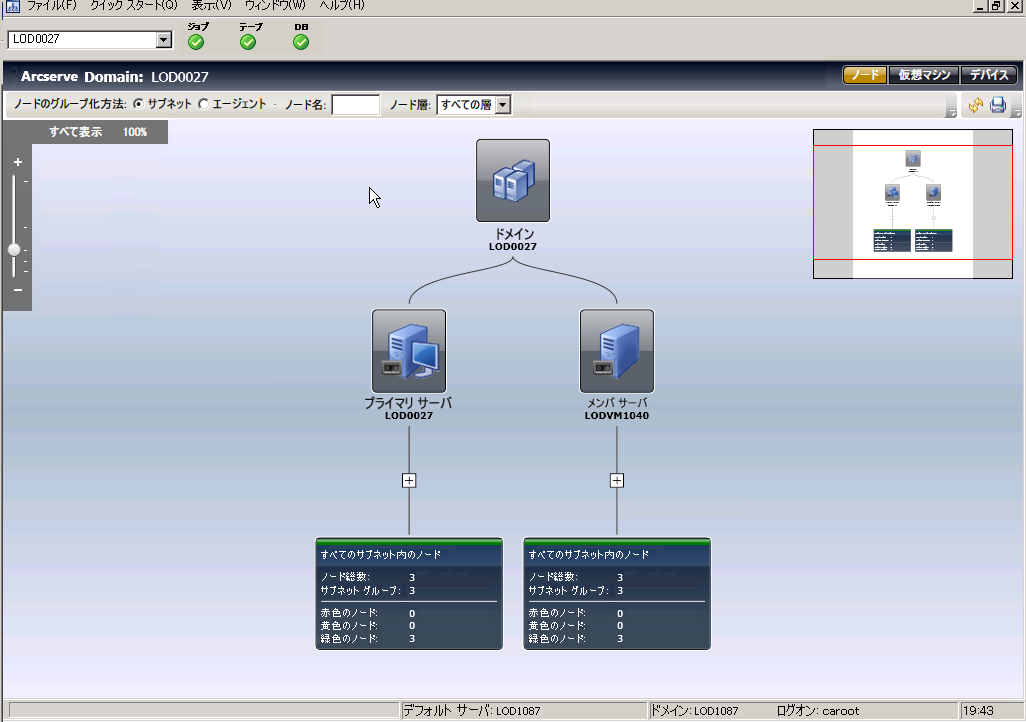Image resolution: width=1026 pixels, height=722 pixels.
Task: Click the green job status check icon
Action: coord(196,43)
